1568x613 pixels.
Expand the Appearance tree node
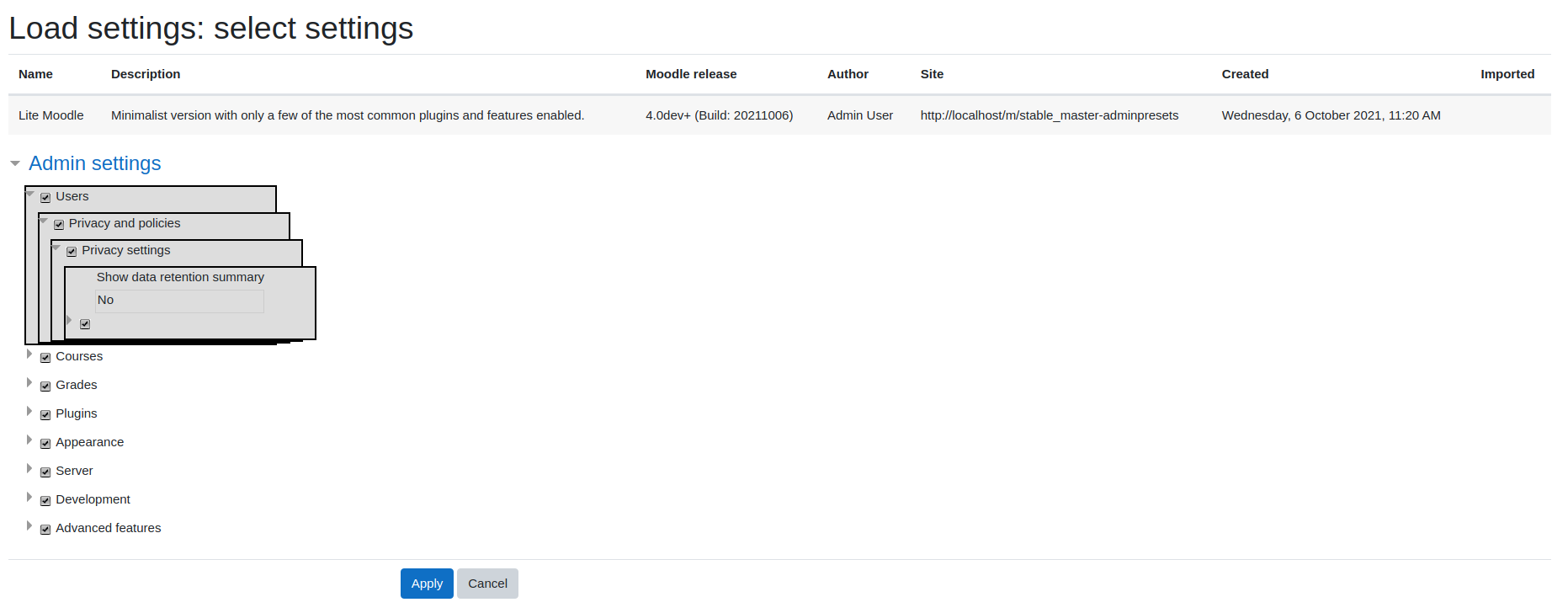pyautogui.click(x=29, y=440)
